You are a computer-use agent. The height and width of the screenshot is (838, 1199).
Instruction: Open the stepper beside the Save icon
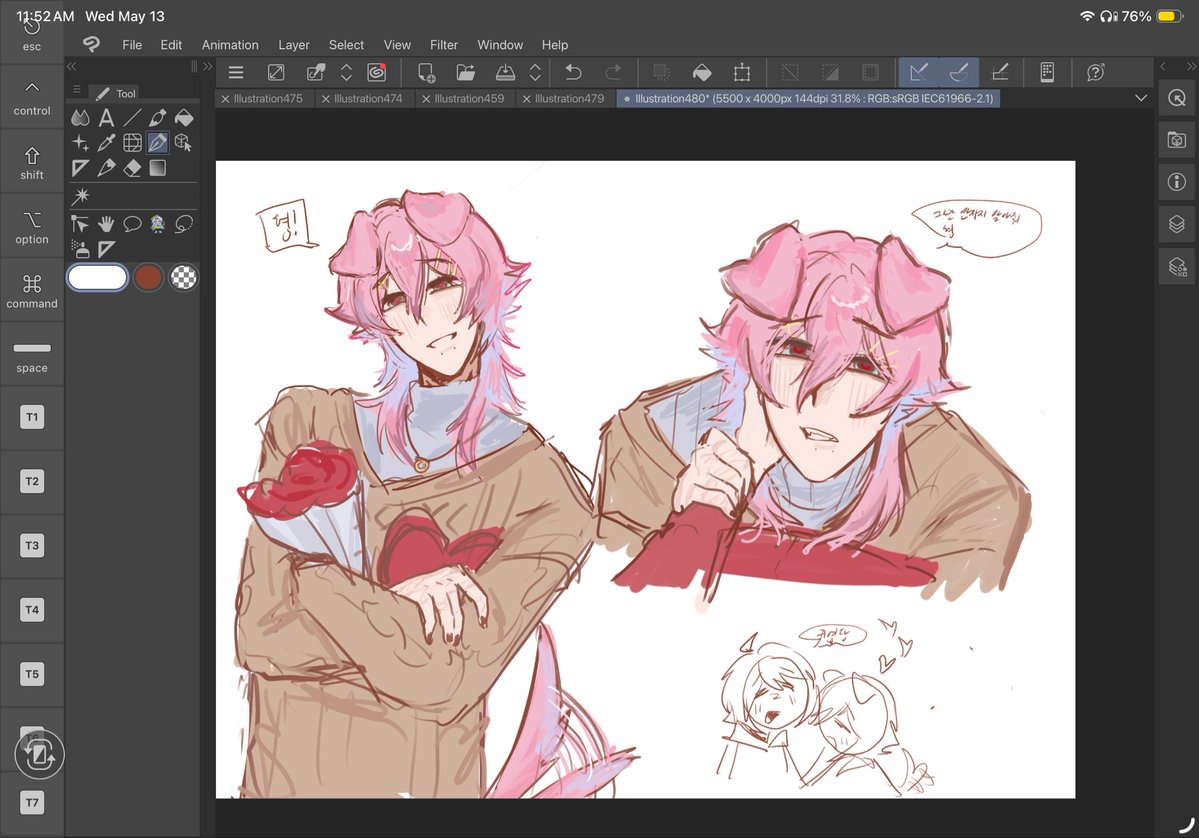pos(535,73)
